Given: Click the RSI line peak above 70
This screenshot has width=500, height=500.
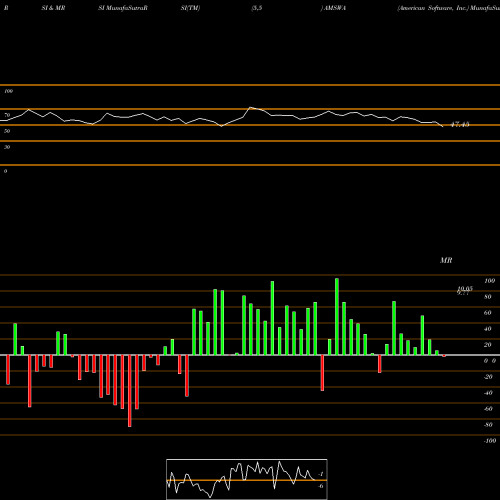Looking at the screenshot, I should point(251,107).
